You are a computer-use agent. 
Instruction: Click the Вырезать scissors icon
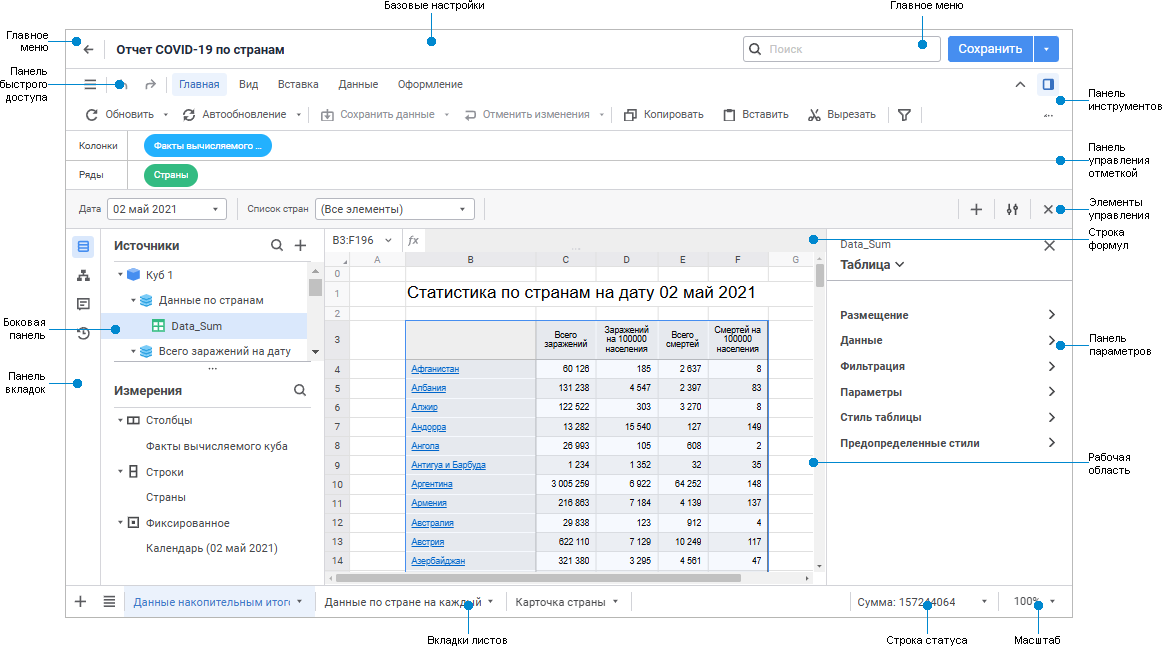click(814, 115)
